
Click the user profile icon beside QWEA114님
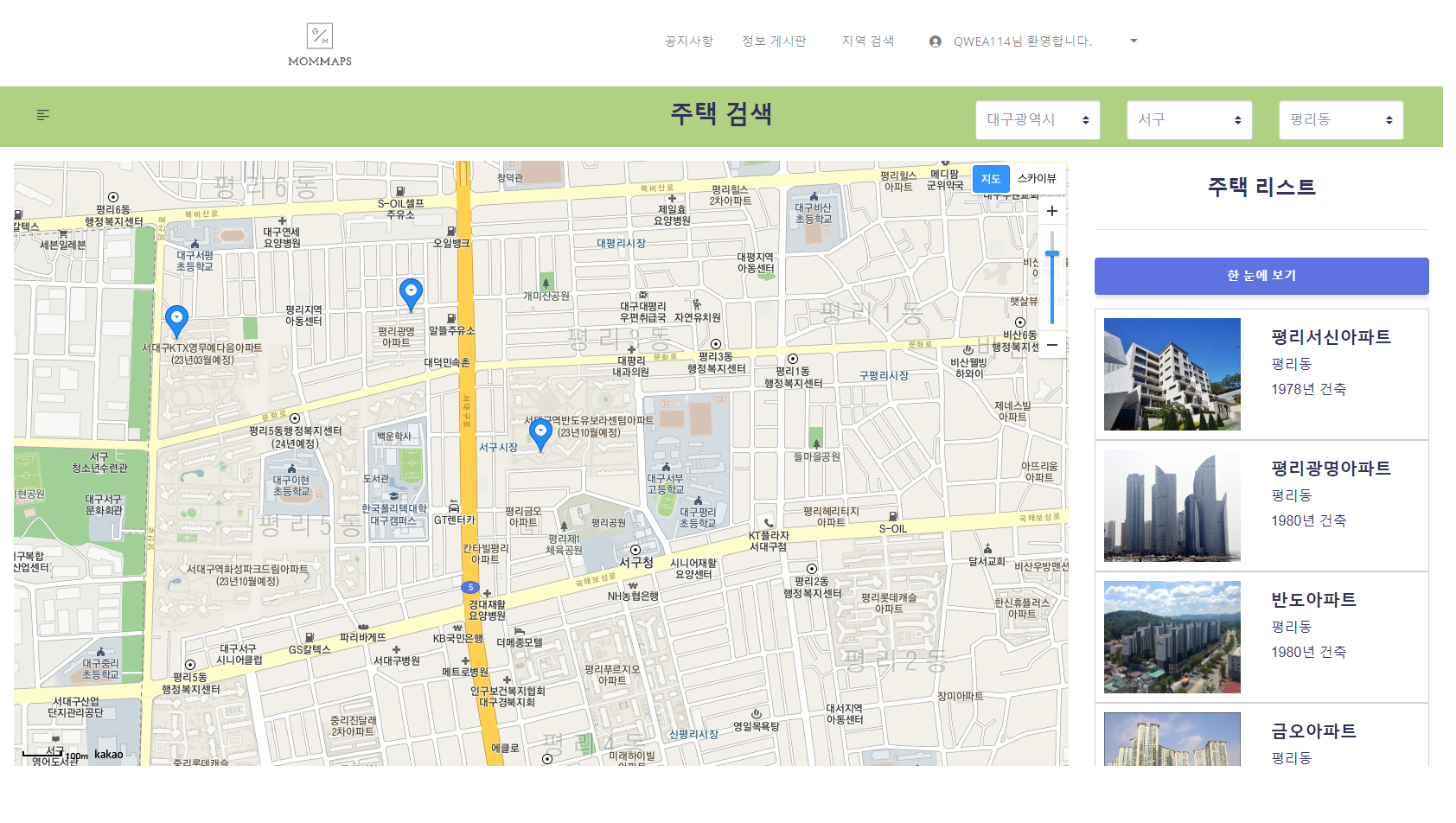936,40
